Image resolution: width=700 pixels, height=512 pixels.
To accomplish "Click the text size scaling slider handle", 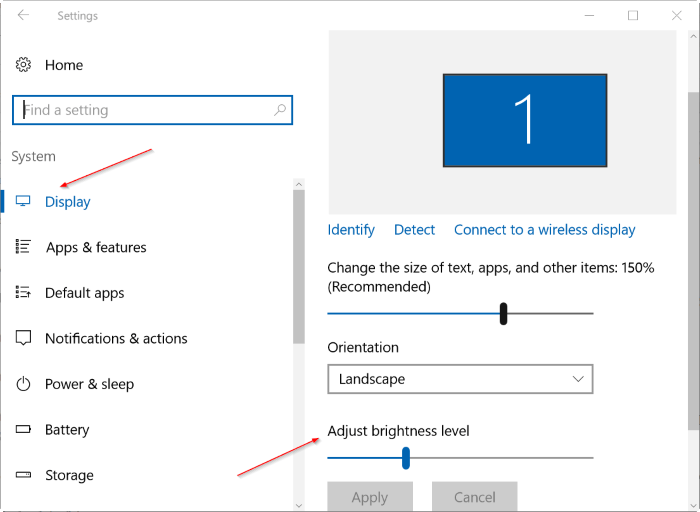I will [x=504, y=314].
